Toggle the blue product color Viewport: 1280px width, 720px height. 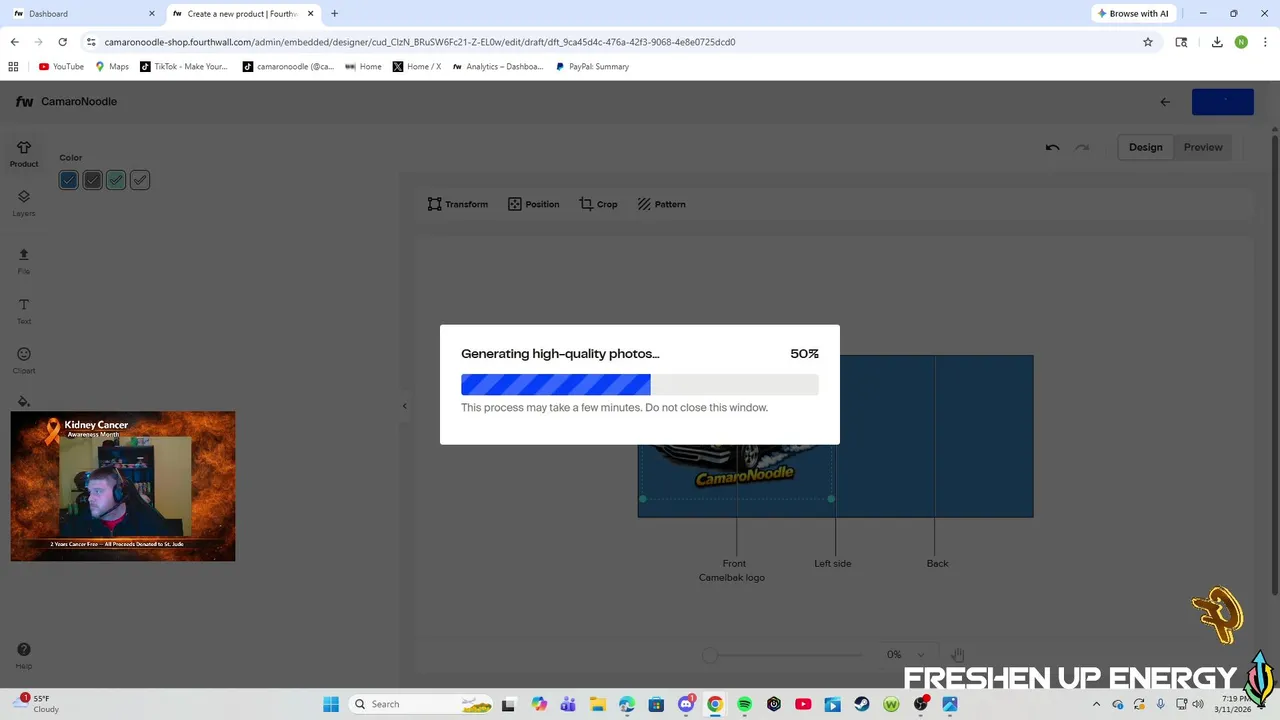(x=68, y=180)
